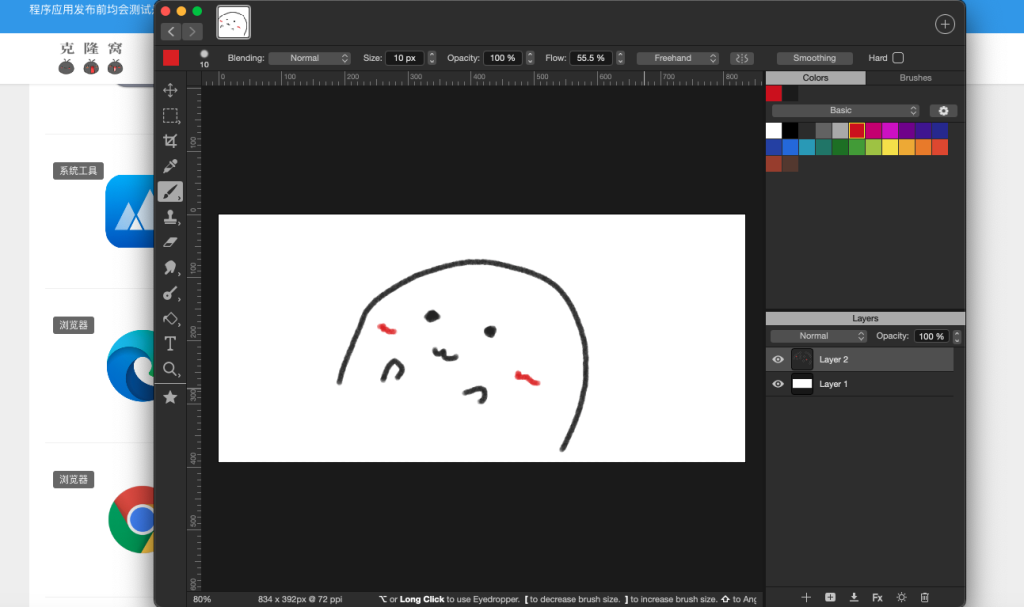This screenshot has height=607, width=1024.
Task: Click the Layers panel header
Action: coord(865,318)
